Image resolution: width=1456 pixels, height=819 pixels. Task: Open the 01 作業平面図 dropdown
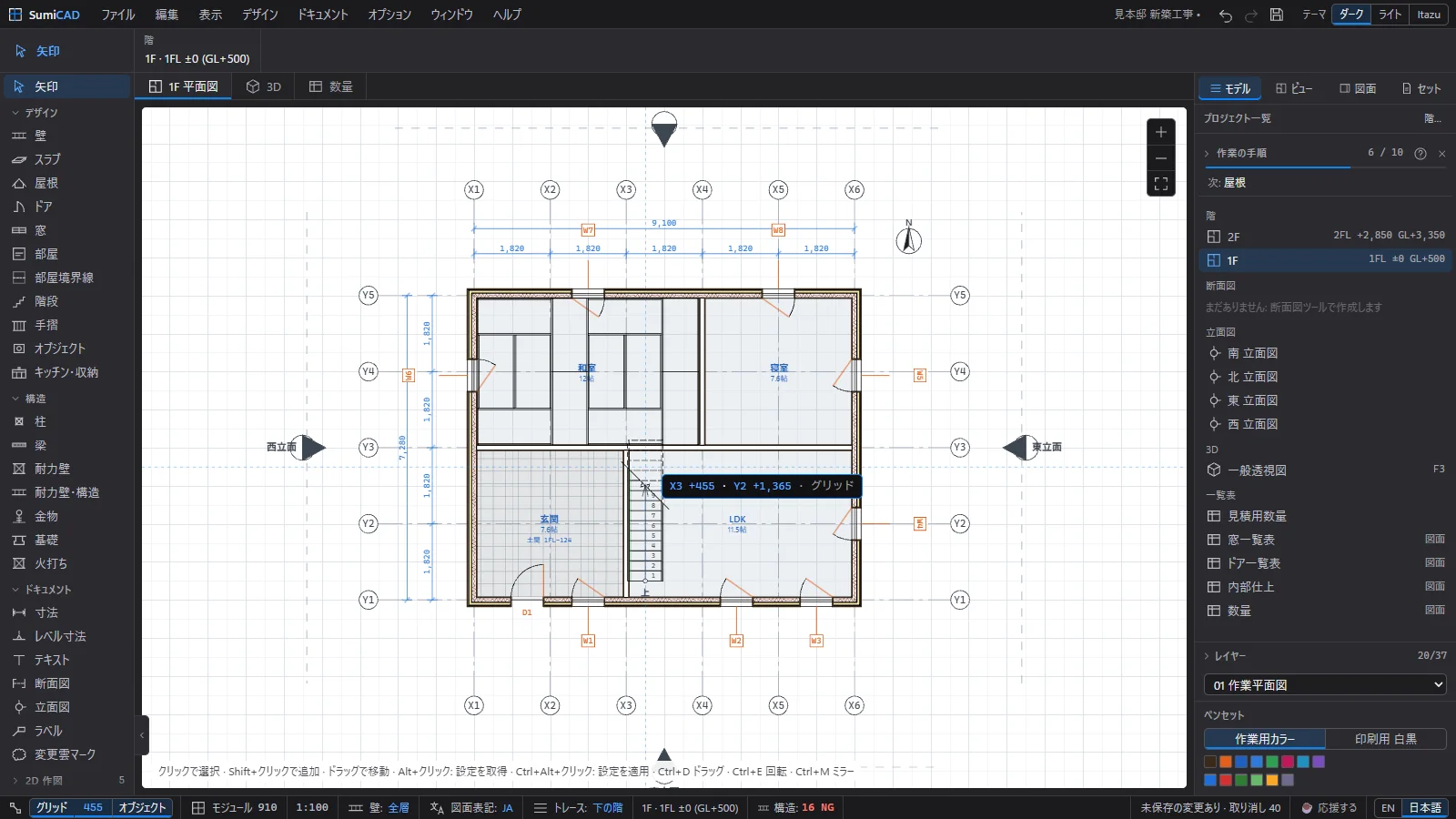coord(1325,685)
